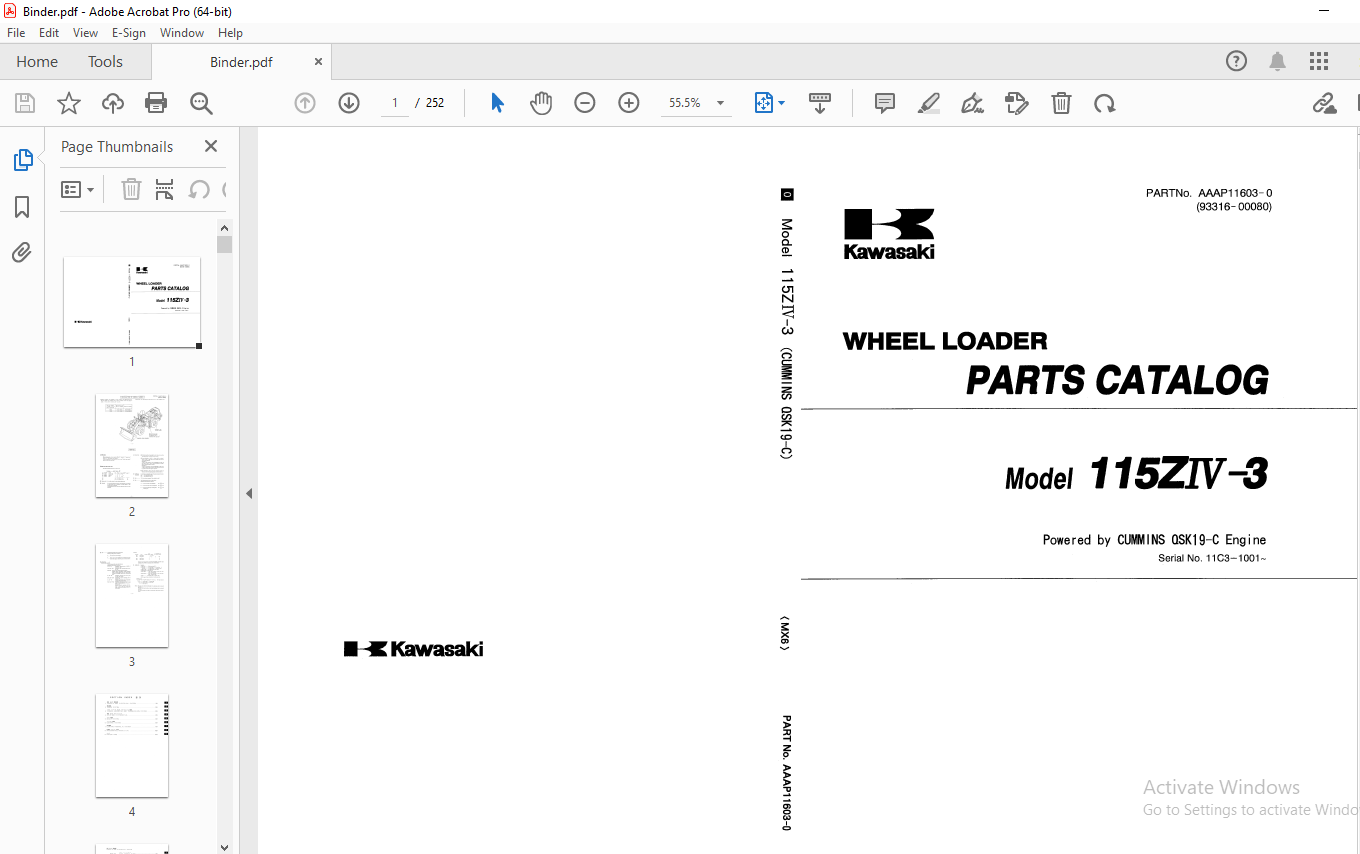
Task: Close the Page Thumbnails panel
Action: [x=211, y=146]
